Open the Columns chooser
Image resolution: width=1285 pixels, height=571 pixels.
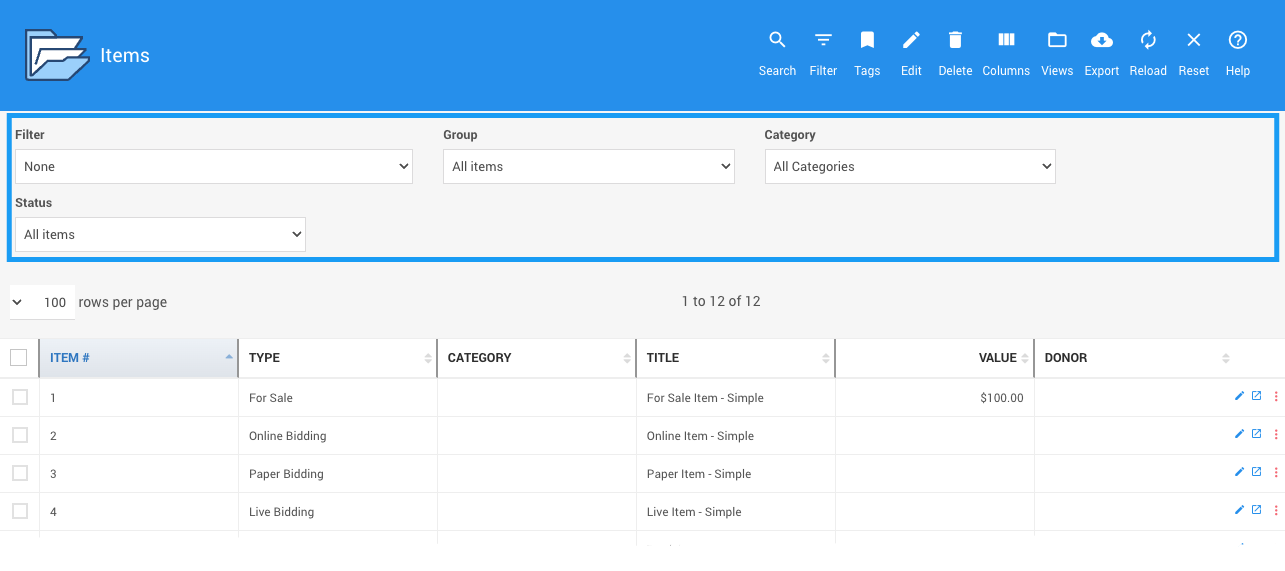click(1006, 53)
